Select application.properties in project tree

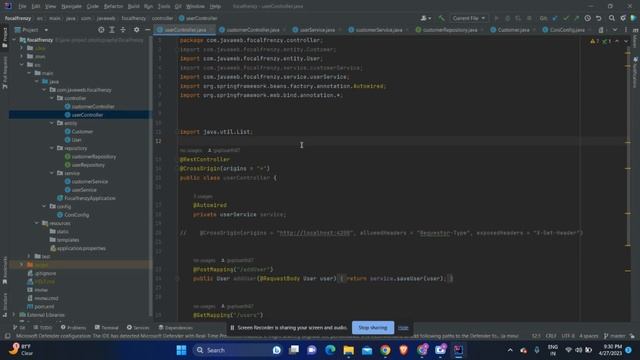81,248
